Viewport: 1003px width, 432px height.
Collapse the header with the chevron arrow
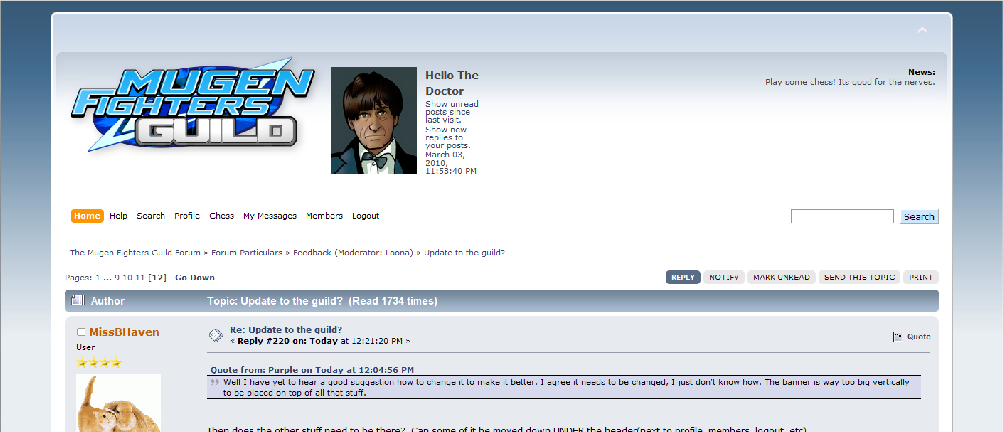922,30
